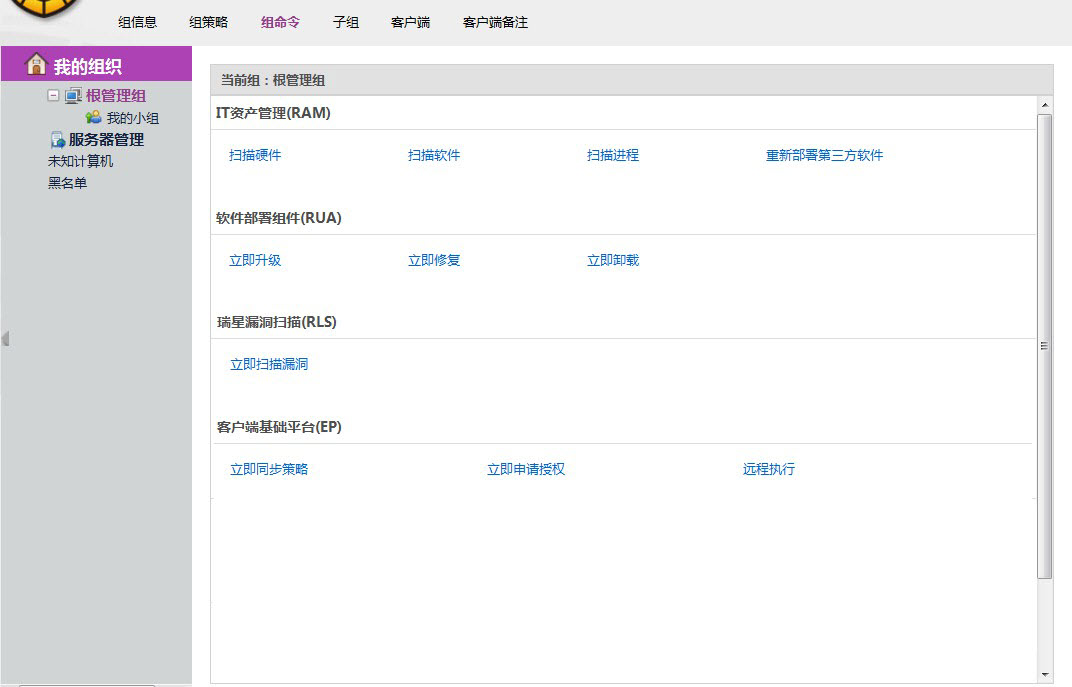Select 未知计算机 in the sidebar

(80, 161)
